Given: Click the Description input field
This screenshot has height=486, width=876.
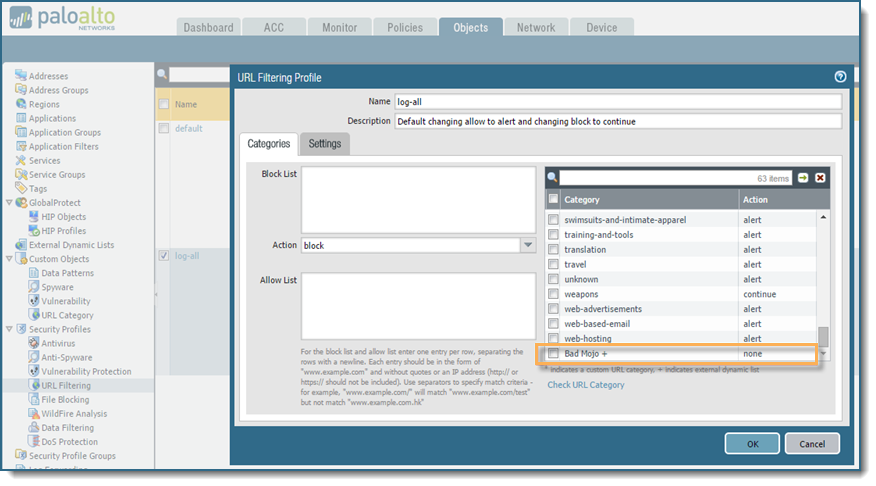Looking at the screenshot, I should pos(618,121).
